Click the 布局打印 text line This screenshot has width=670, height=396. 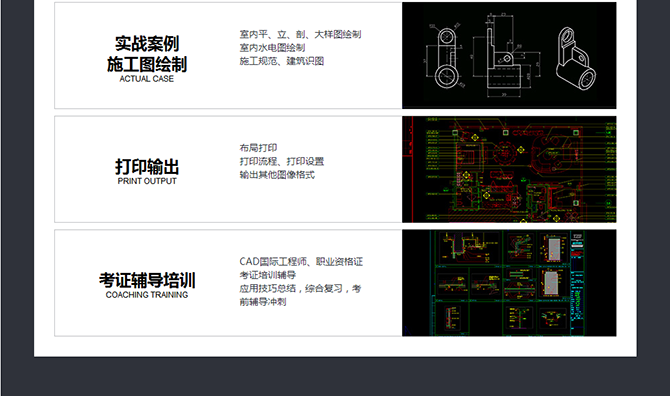(x=258, y=148)
